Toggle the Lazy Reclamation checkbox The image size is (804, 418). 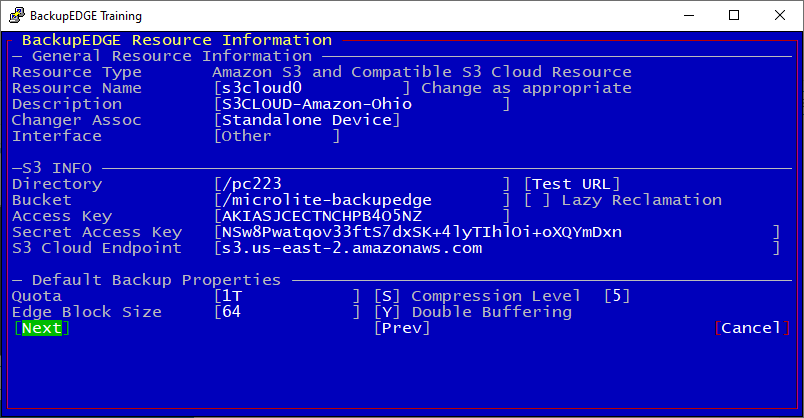[537, 200]
